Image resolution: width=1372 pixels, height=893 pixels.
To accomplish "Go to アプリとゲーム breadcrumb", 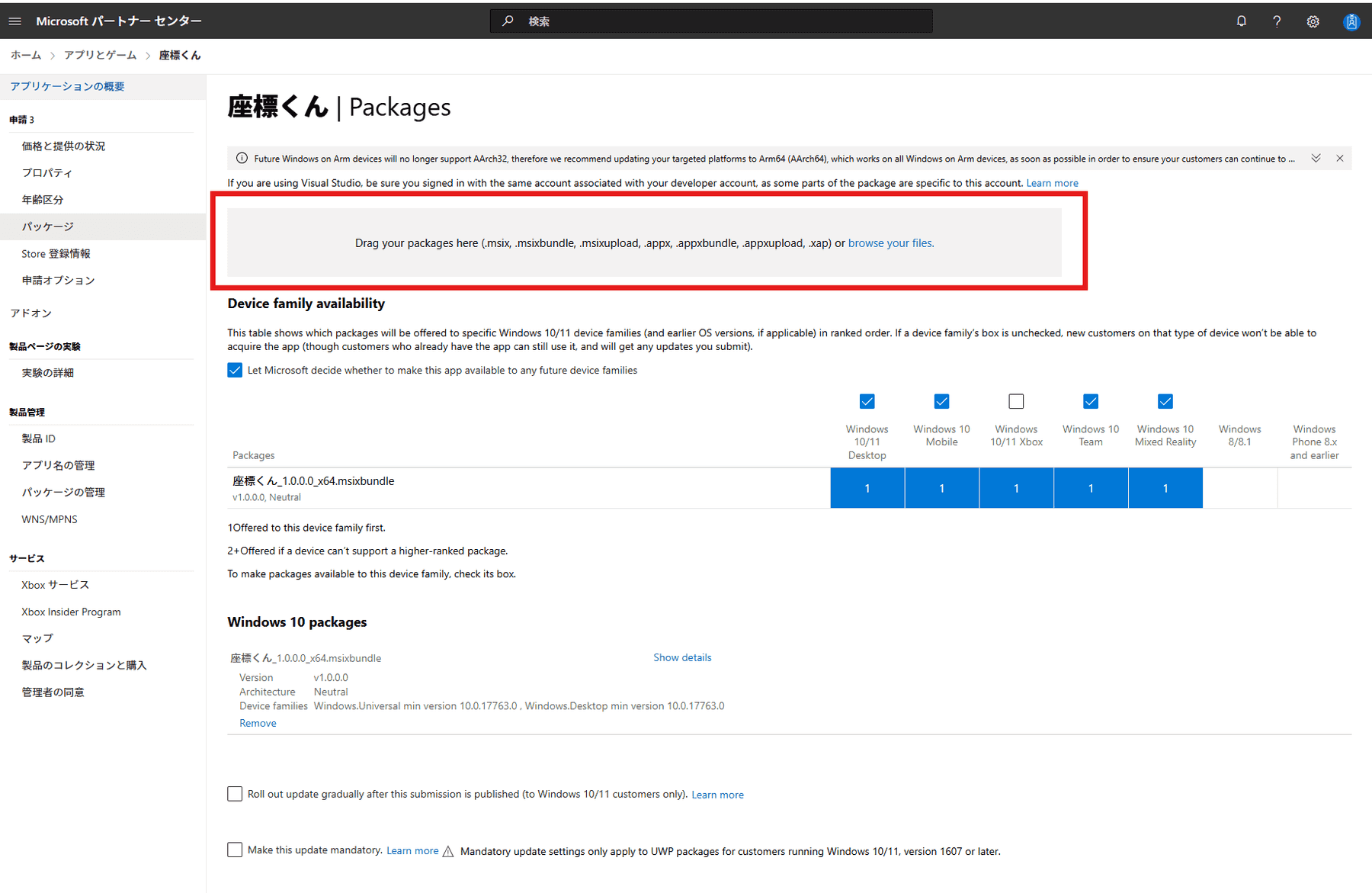I will point(100,55).
